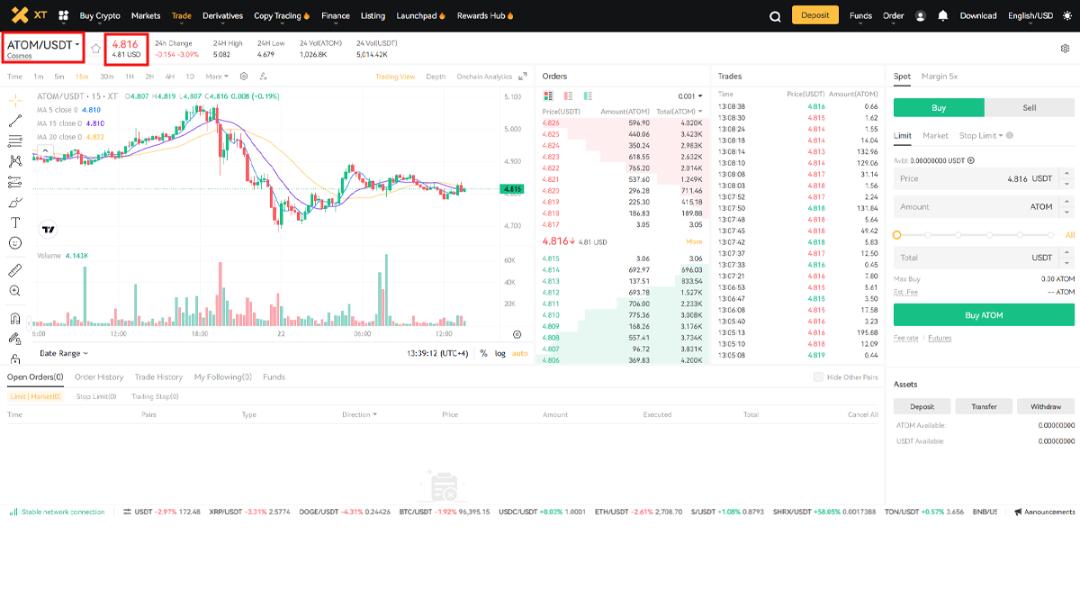1080x608 pixels.
Task: Set slider to All
Action: point(1070,235)
